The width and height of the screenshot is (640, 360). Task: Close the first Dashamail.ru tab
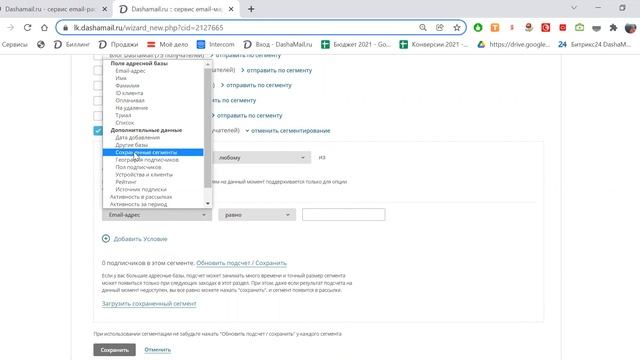click(104, 9)
